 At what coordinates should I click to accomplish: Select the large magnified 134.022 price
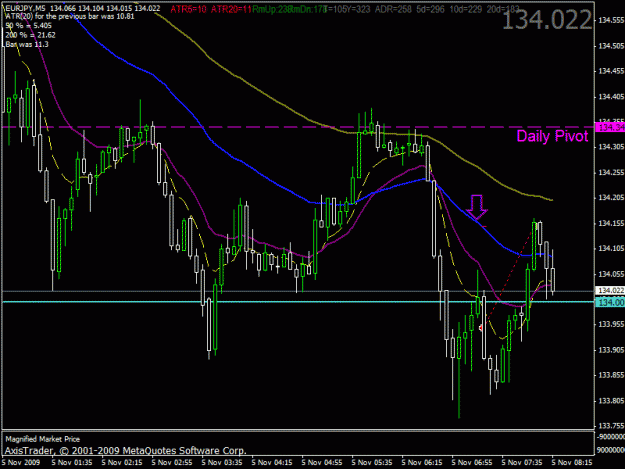(x=546, y=20)
